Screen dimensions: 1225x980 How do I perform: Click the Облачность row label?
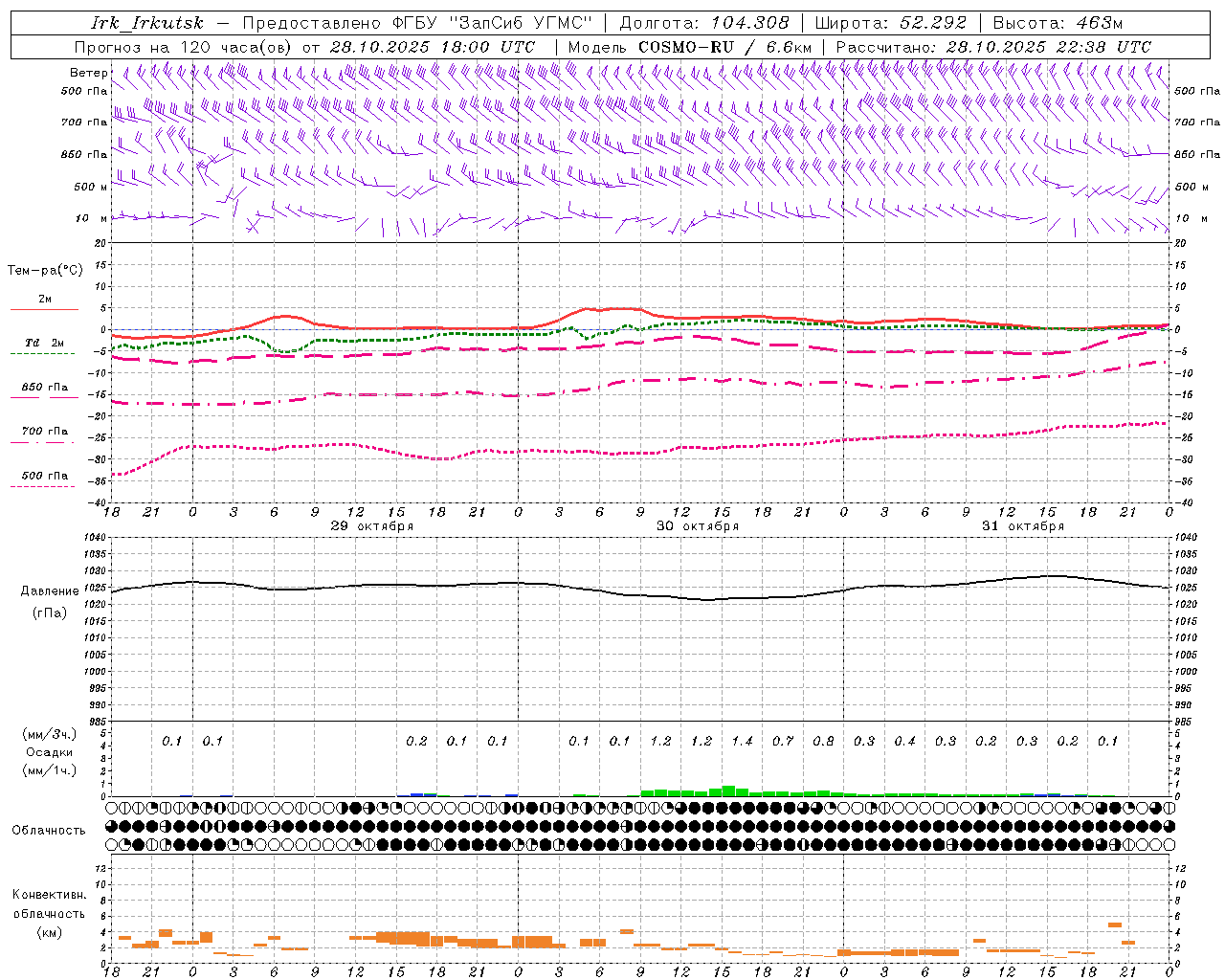tap(49, 831)
